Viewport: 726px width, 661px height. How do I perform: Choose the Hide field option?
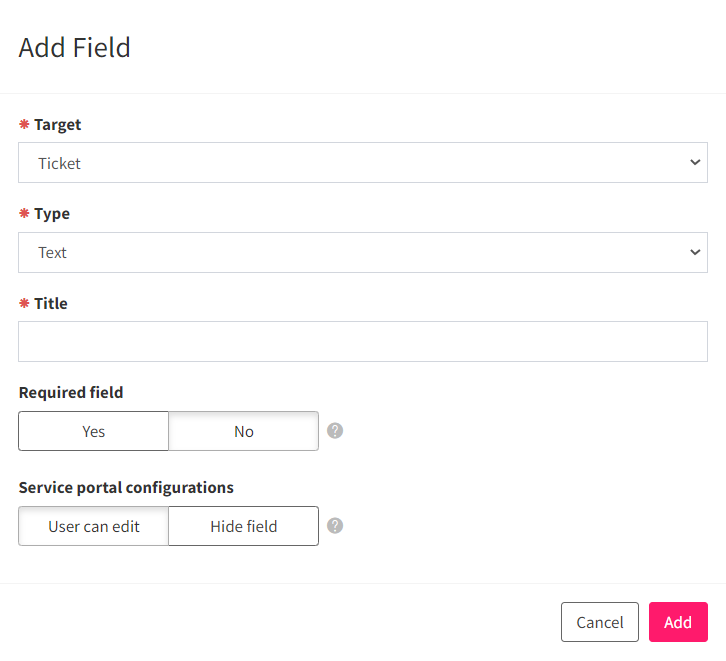click(x=244, y=526)
